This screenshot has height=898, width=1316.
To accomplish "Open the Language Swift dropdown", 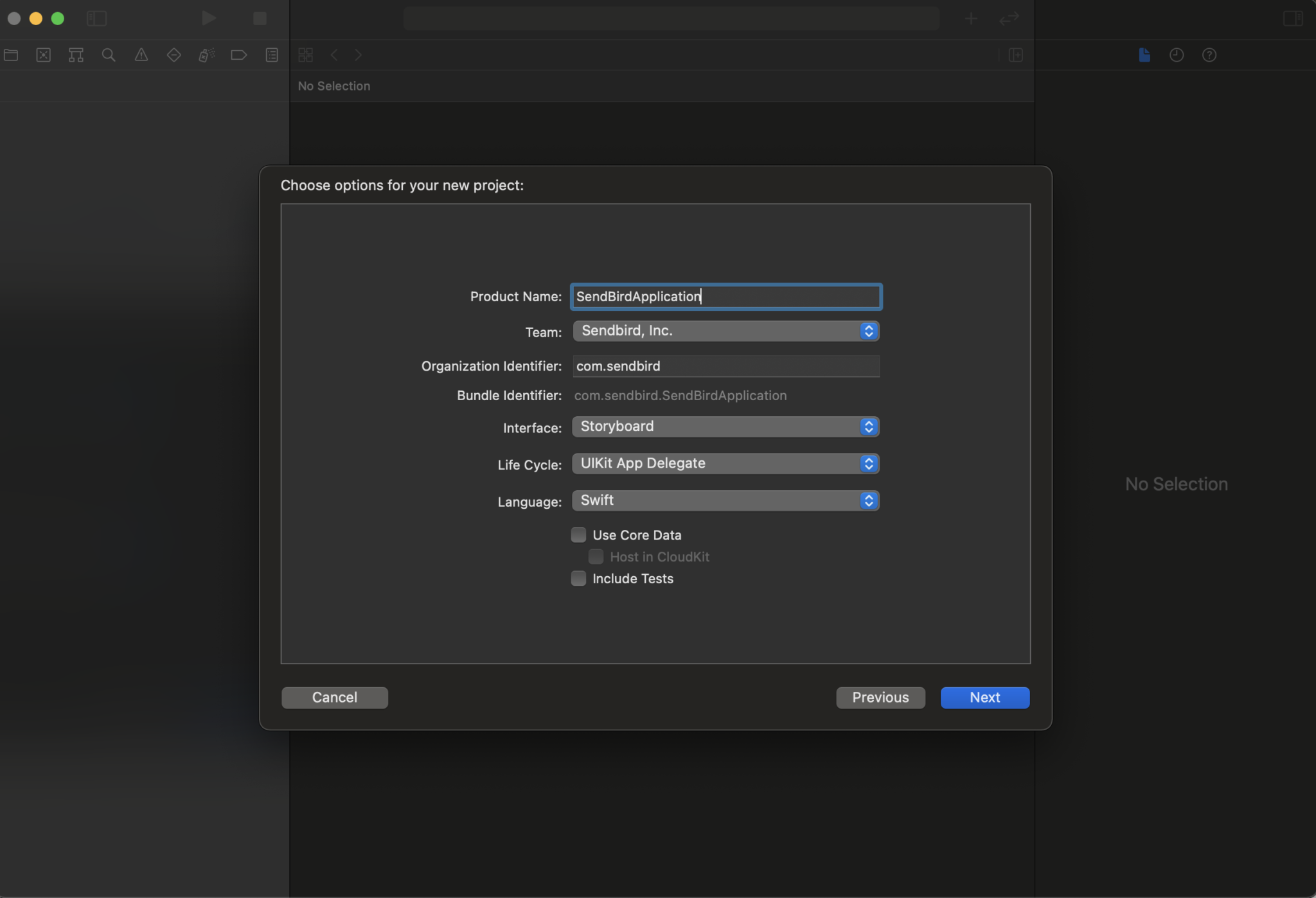I will [x=726, y=500].
